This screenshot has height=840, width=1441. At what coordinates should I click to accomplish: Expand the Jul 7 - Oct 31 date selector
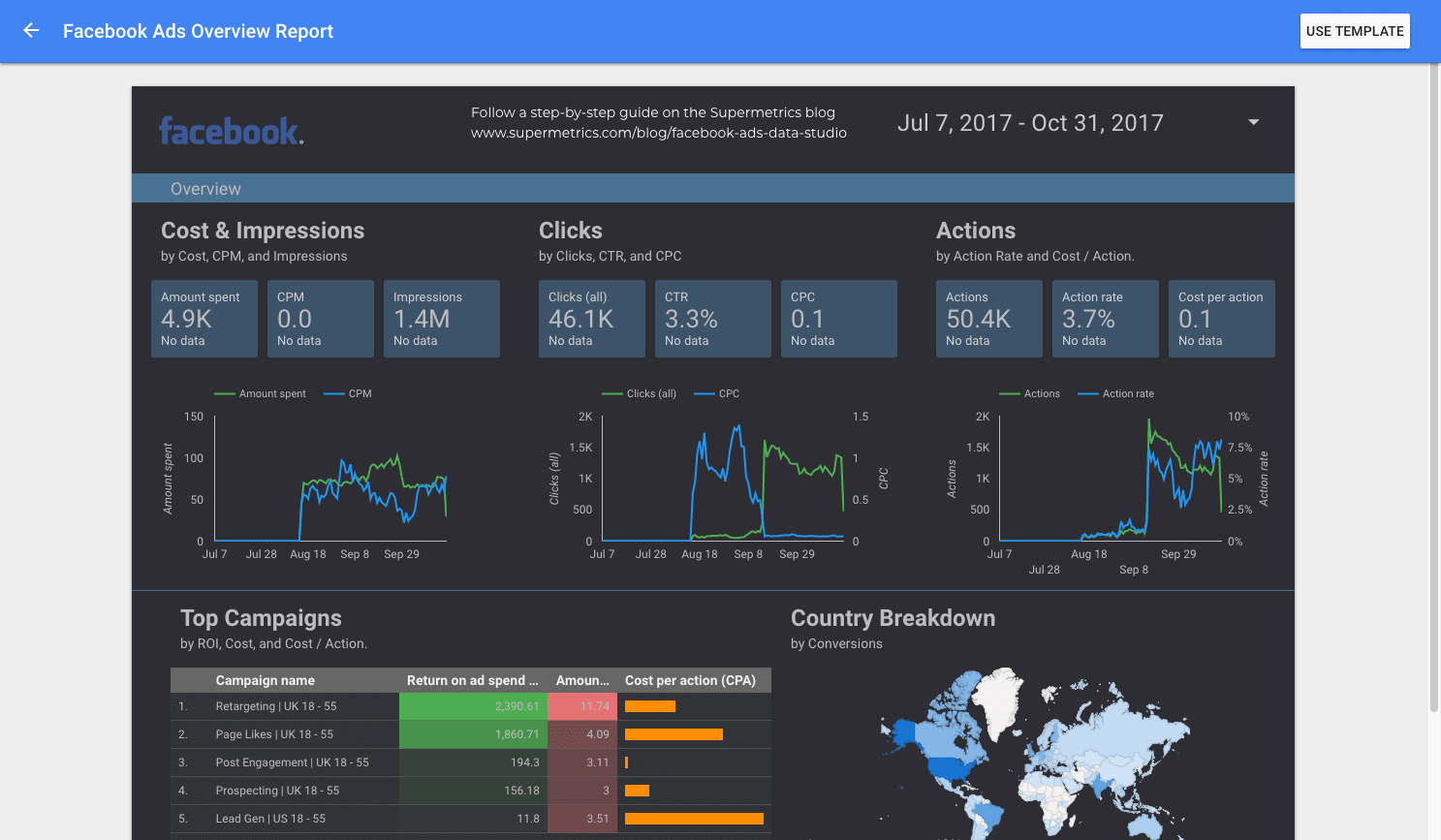pos(1252,122)
